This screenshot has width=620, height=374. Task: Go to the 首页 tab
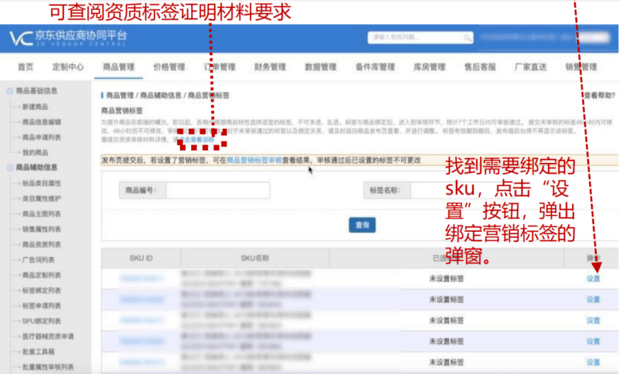click(x=26, y=67)
